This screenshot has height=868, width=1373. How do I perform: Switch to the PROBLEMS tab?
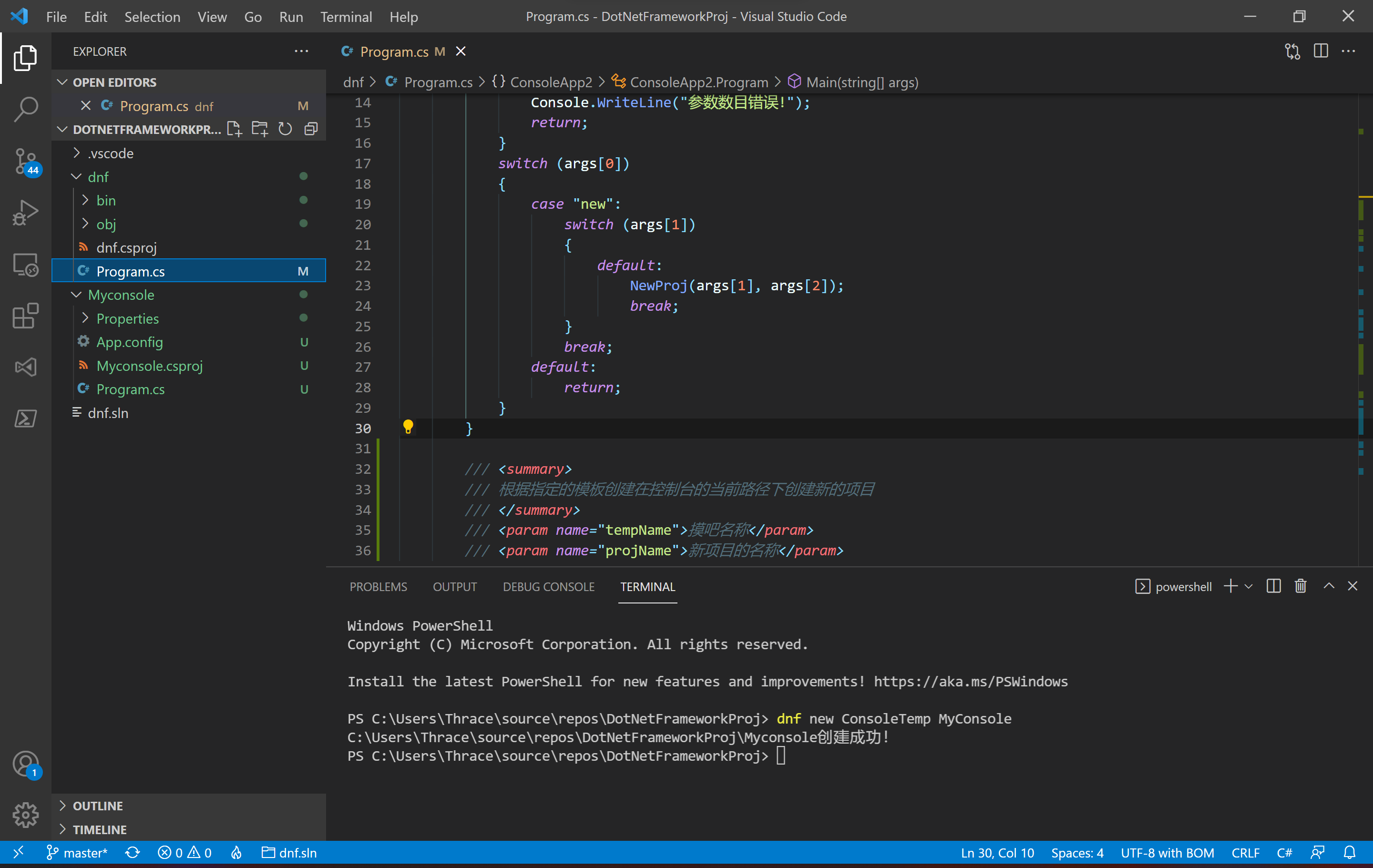[378, 586]
